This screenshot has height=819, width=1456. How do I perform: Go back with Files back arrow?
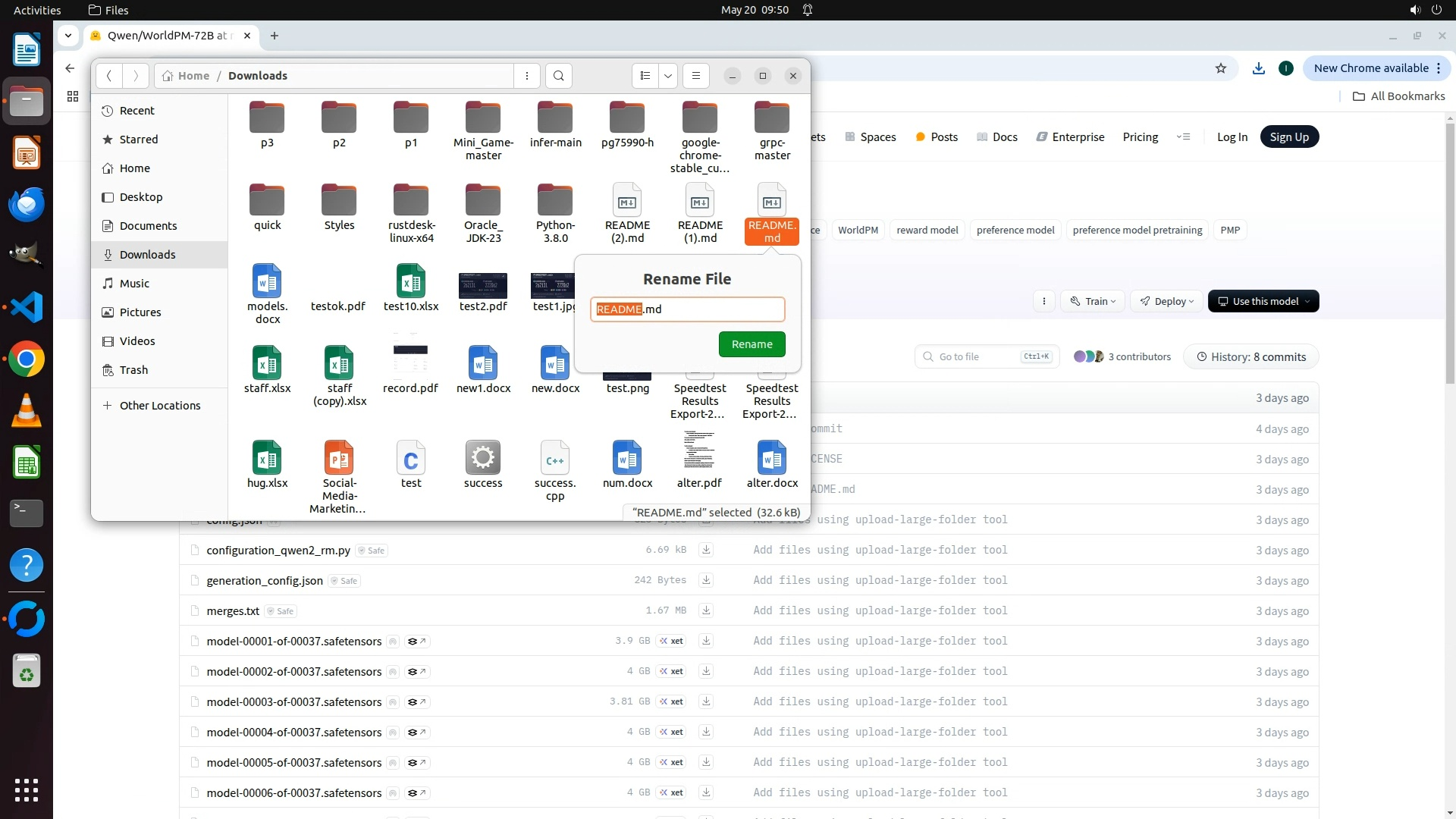point(109,76)
